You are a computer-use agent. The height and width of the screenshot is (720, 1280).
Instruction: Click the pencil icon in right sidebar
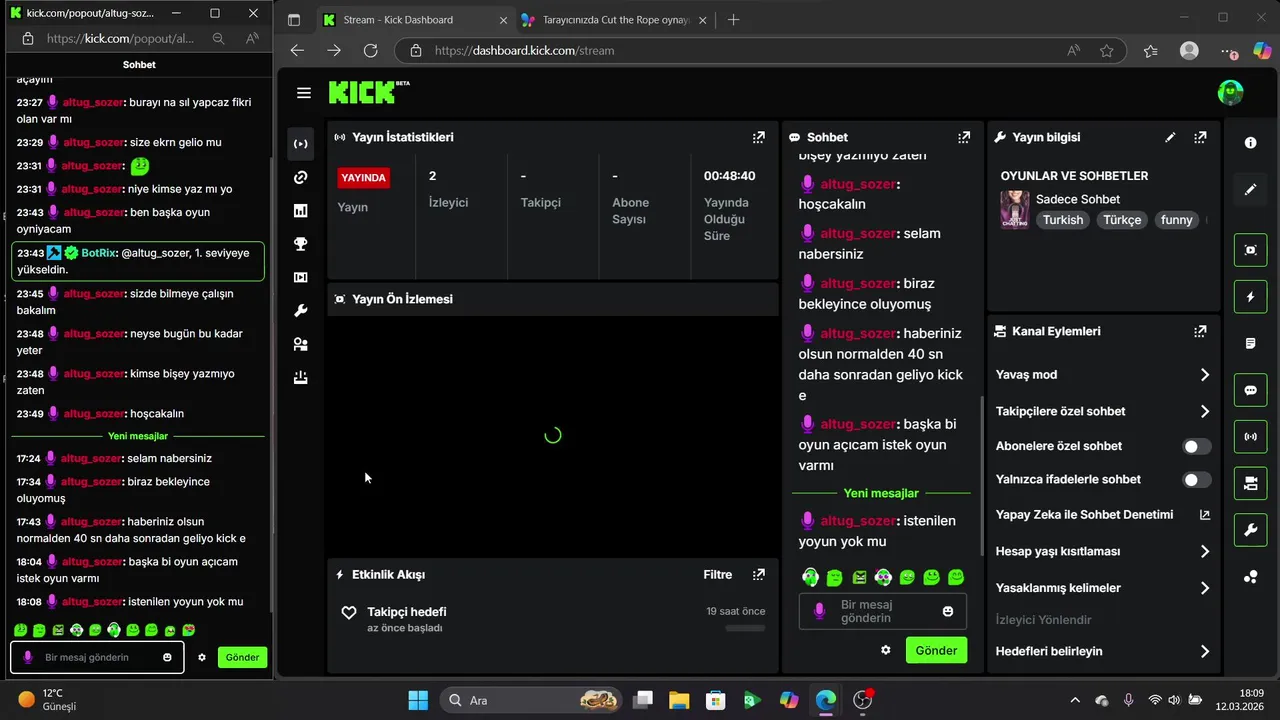click(1250, 189)
